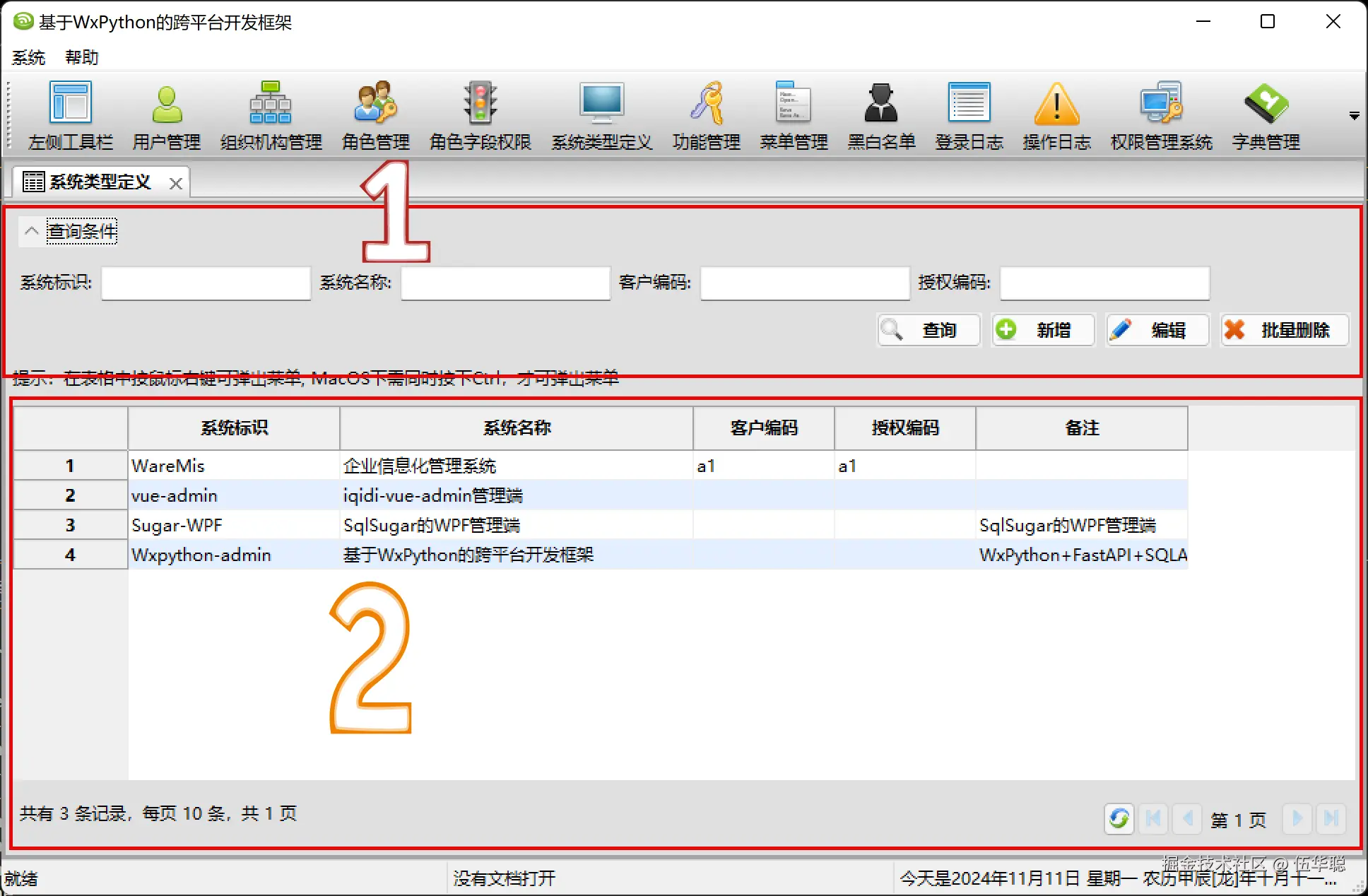Focus the 系统名称 input field
Image resolution: width=1368 pixels, height=896 pixels.
pyautogui.click(x=506, y=283)
